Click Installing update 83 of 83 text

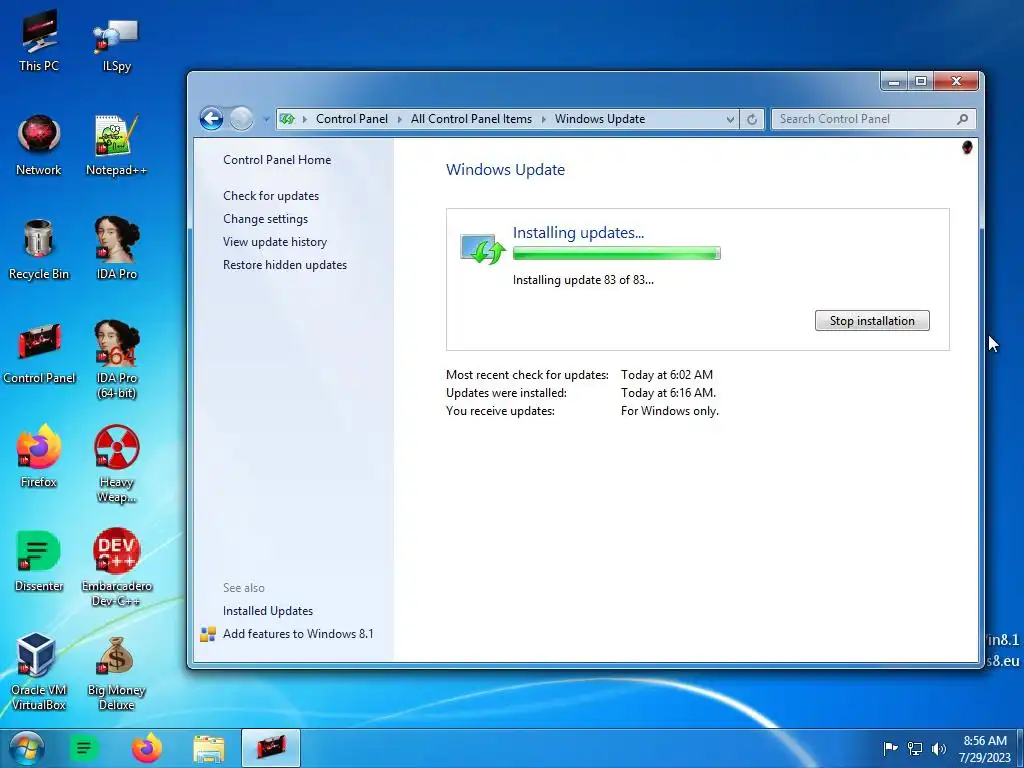583,280
